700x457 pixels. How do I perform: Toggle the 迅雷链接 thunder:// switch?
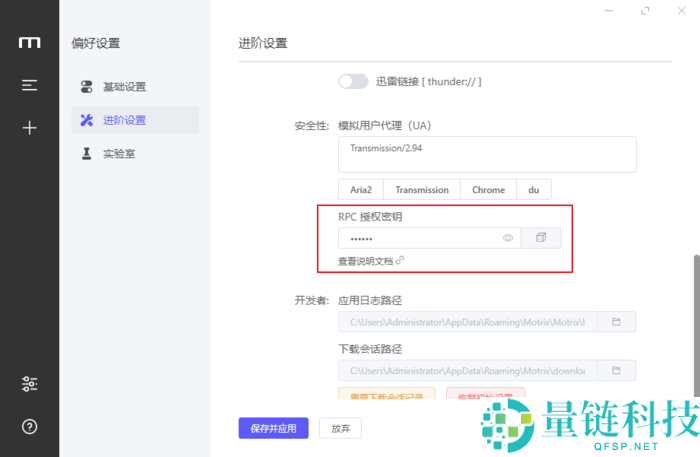tap(353, 81)
